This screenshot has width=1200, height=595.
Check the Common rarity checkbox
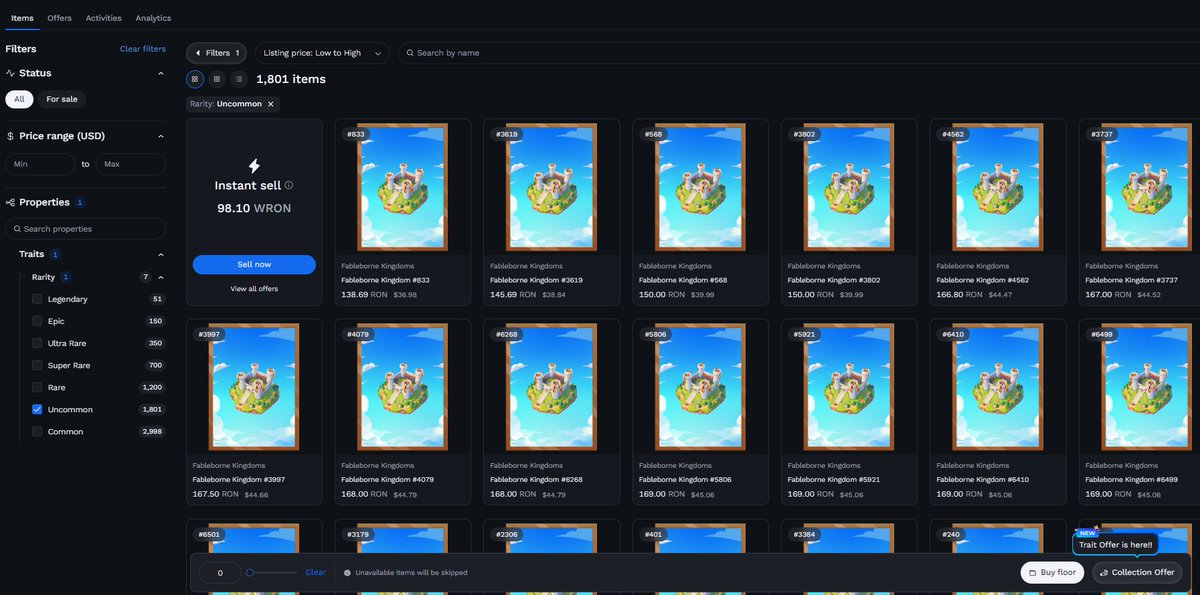pyautogui.click(x=37, y=431)
